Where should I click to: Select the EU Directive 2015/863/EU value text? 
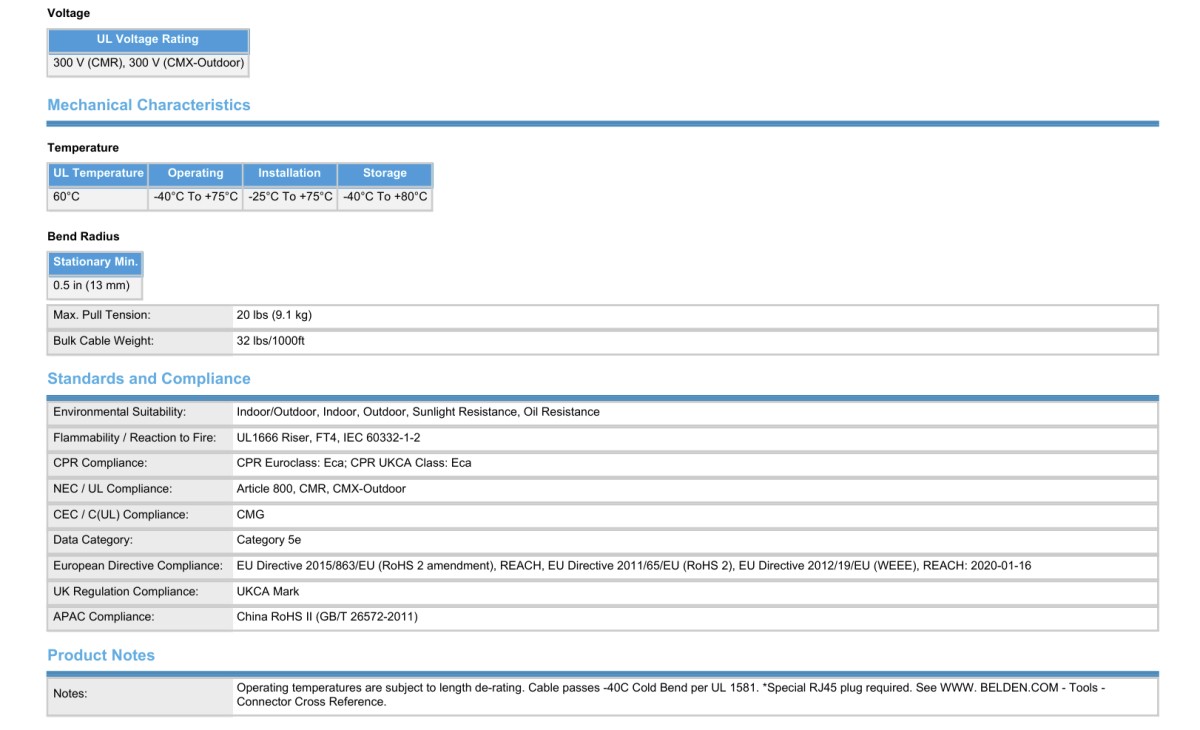[x=634, y=566]
